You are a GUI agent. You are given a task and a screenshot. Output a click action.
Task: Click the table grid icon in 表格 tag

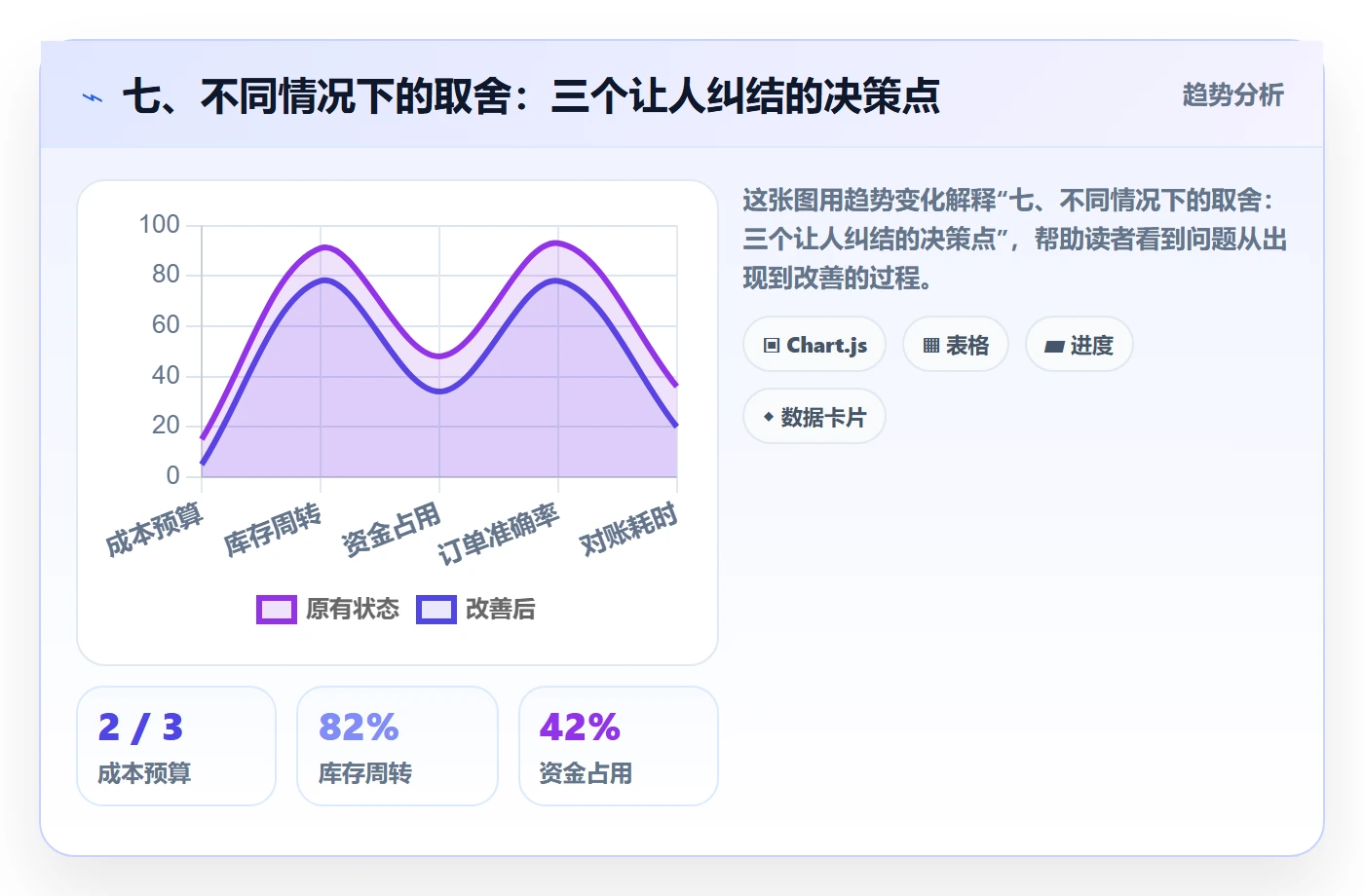click(x=931, y=346)
